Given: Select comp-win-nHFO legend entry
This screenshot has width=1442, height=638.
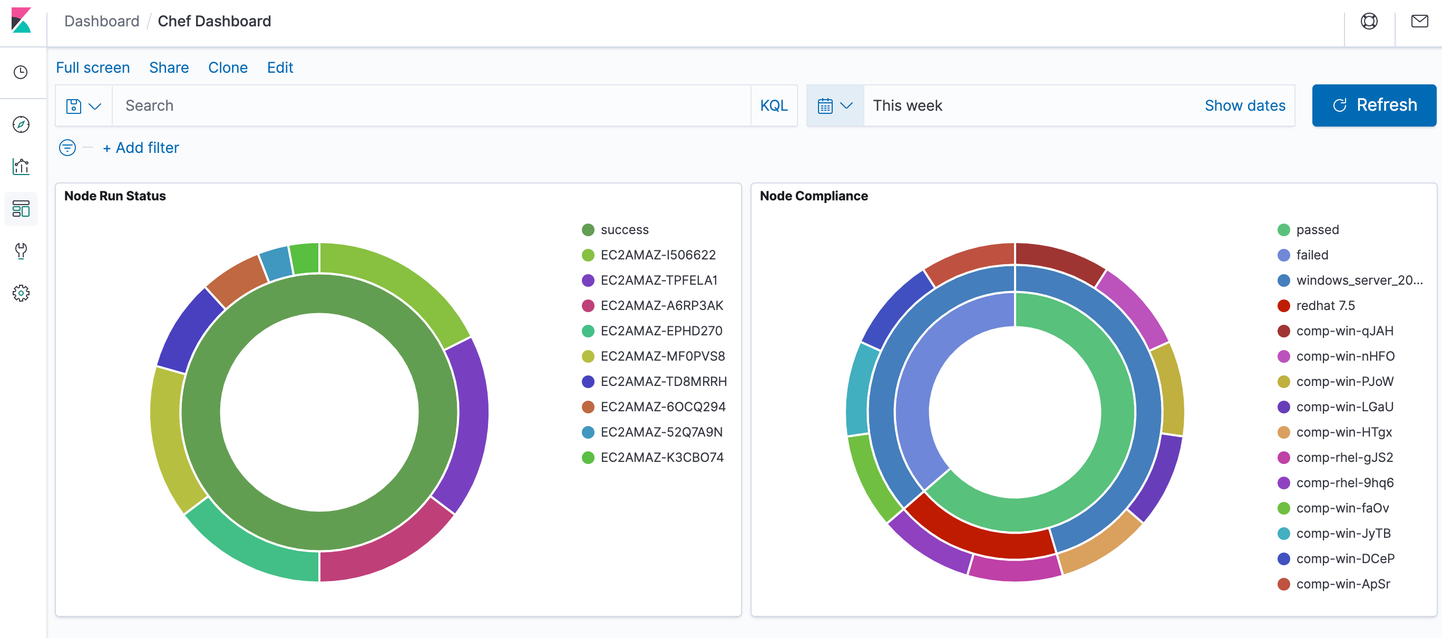Looking at the screenshot, I should click(x=1336, y=356).
